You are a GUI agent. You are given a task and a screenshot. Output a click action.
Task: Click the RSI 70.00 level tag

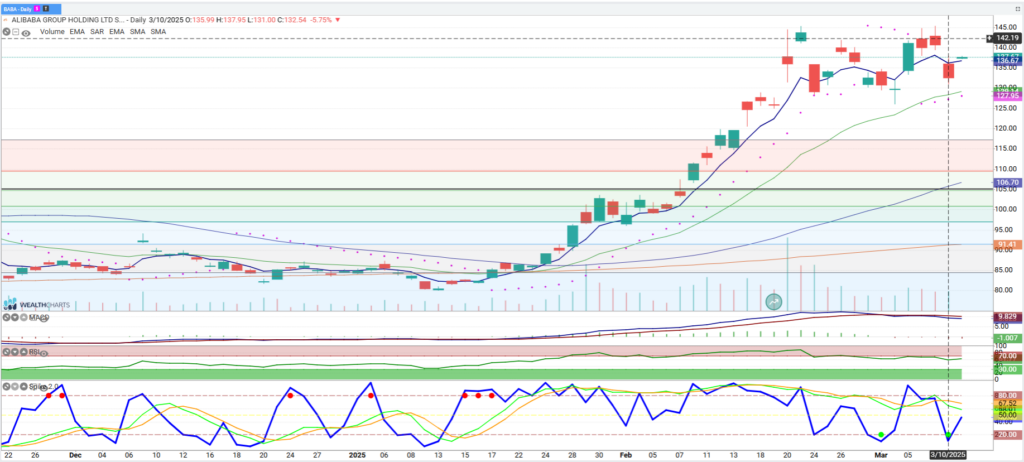pyautogui.click(x=1008, y=356)
